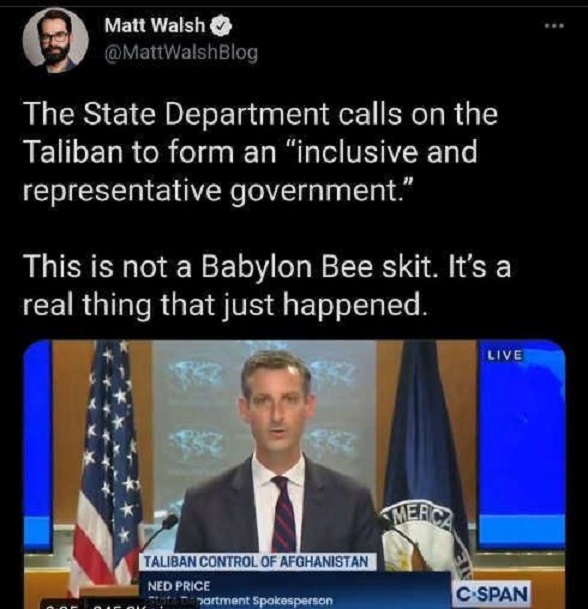Image resolution: width=588 pixels, height=609 pixels.
Task: Click the 'Taliban Control of Afghanistan' caption
Action: (x=257, y=562)
